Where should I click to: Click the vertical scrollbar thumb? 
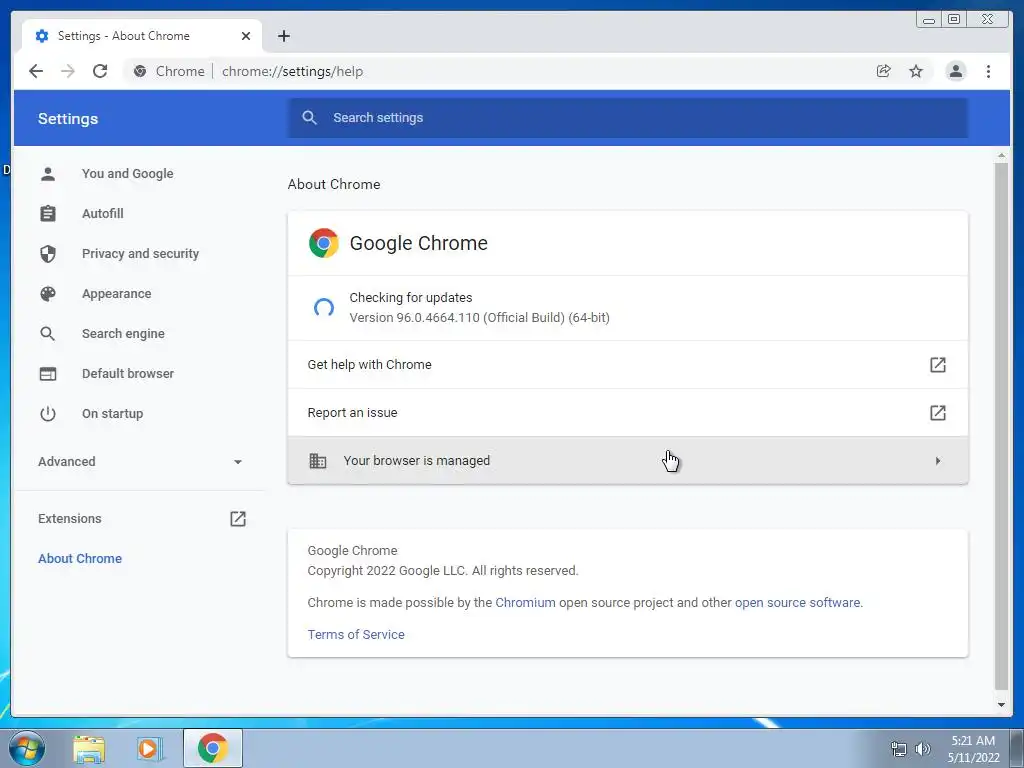(x=1001, y=426)
